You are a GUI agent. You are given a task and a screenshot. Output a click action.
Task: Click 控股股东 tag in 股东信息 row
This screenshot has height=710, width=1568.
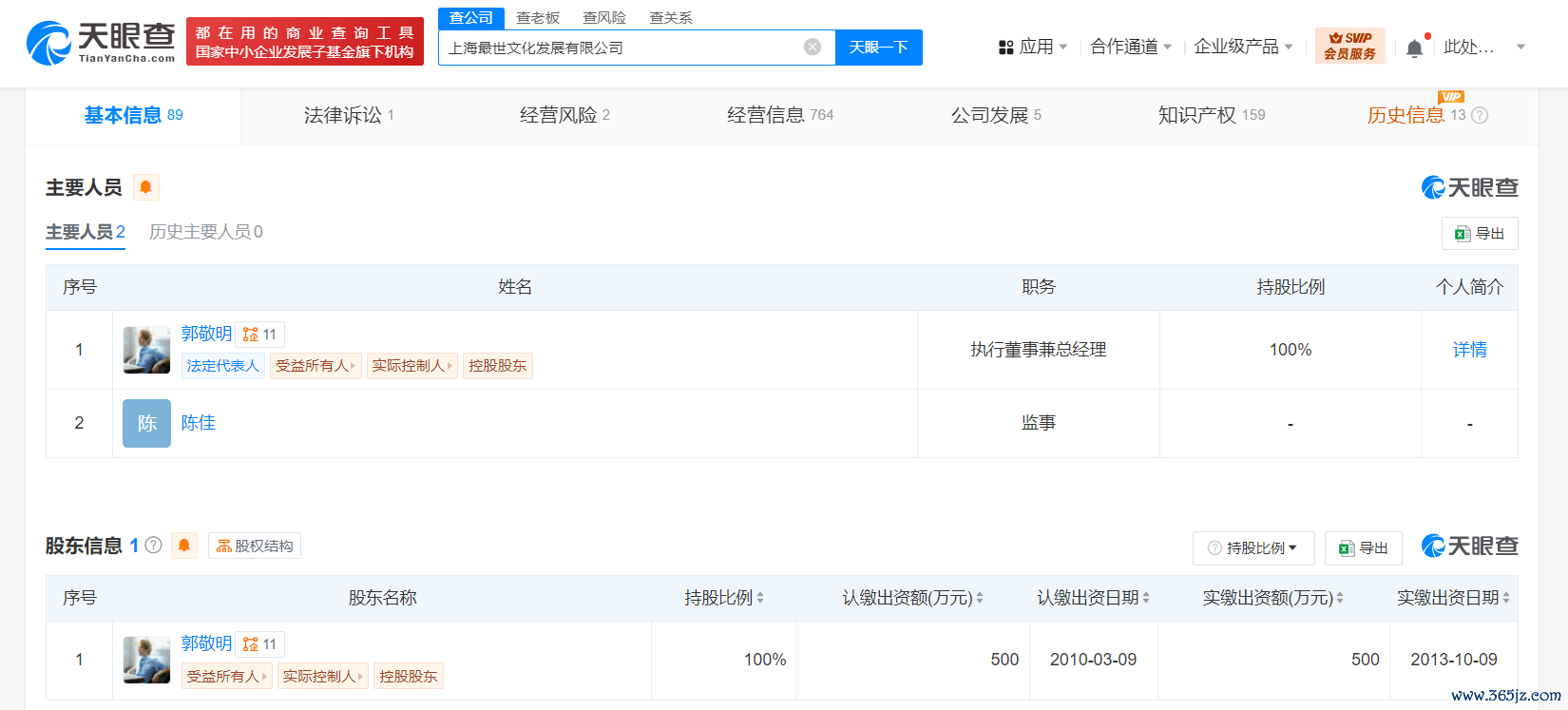[x=408, y=676]
